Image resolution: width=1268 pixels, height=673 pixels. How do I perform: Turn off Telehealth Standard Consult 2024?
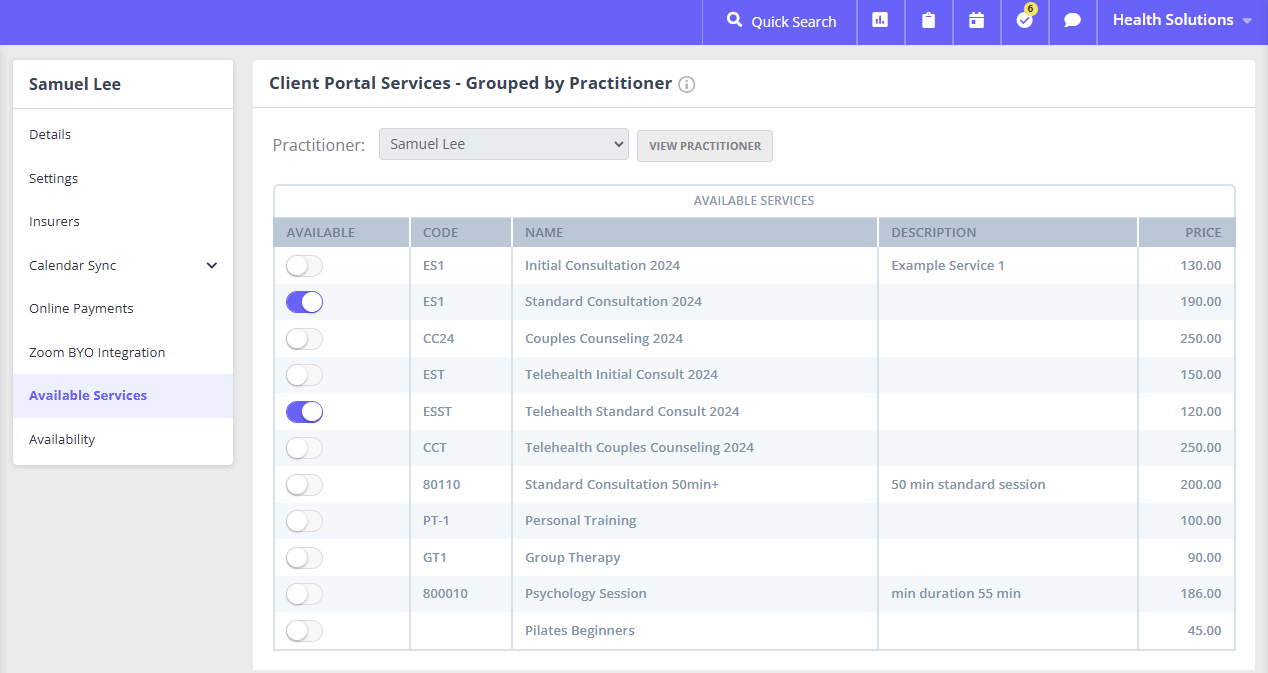coord(304,411)
